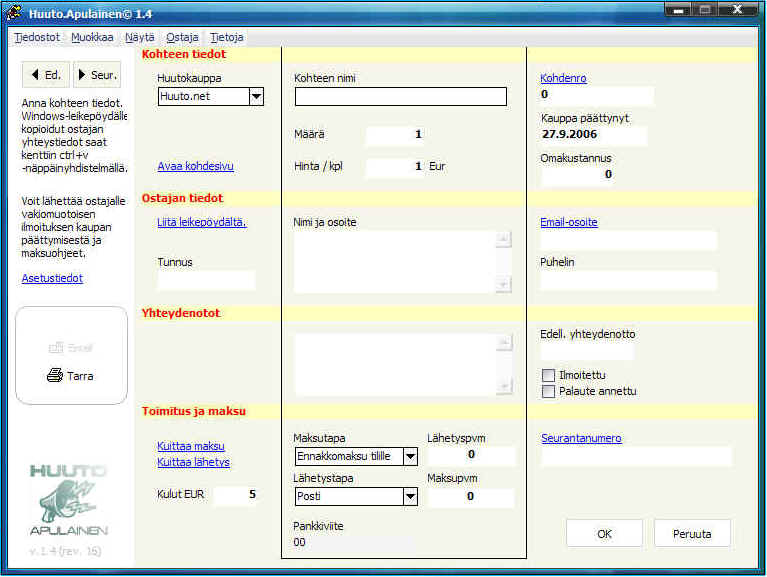Click the disabled Email envelope button

70,348
